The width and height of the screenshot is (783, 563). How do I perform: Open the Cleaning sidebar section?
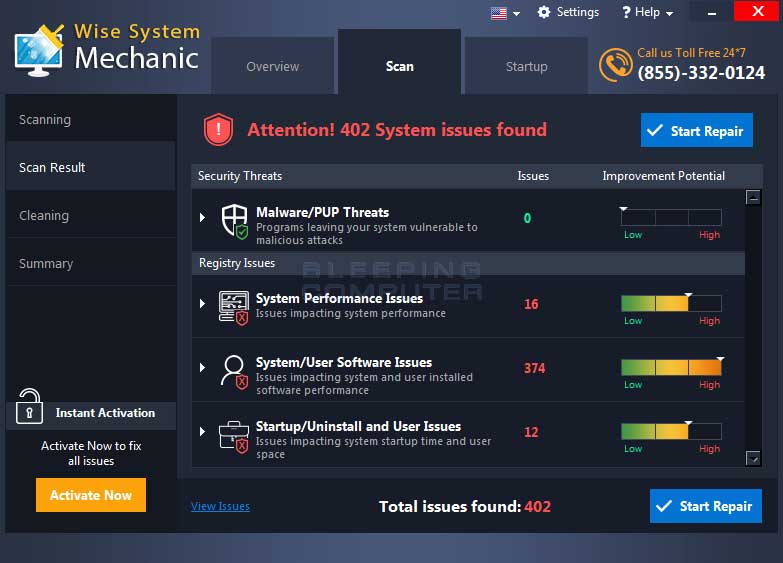(x=90, y=215)
